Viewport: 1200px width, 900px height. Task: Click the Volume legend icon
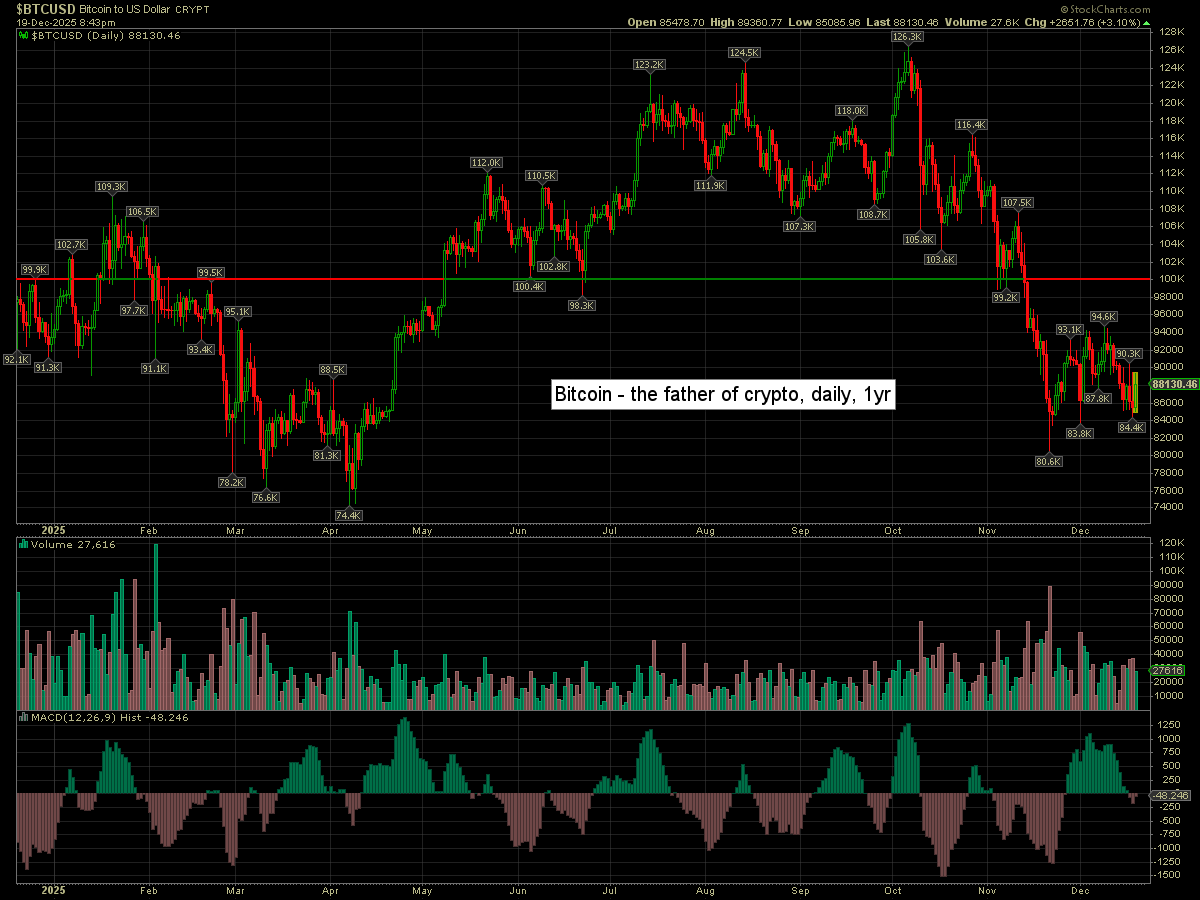(x=25, y=545)
